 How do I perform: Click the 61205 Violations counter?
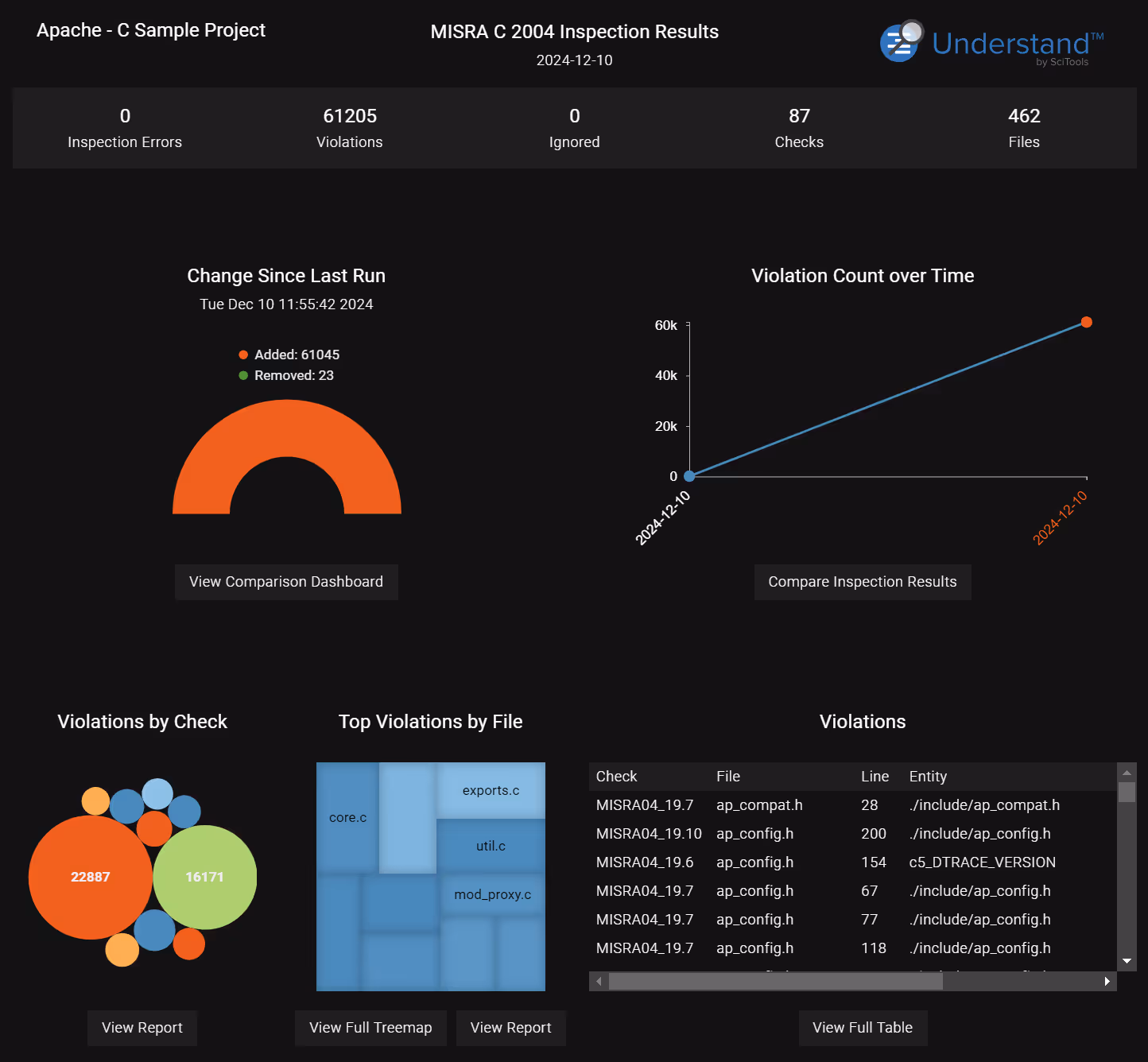click(350, 128)
